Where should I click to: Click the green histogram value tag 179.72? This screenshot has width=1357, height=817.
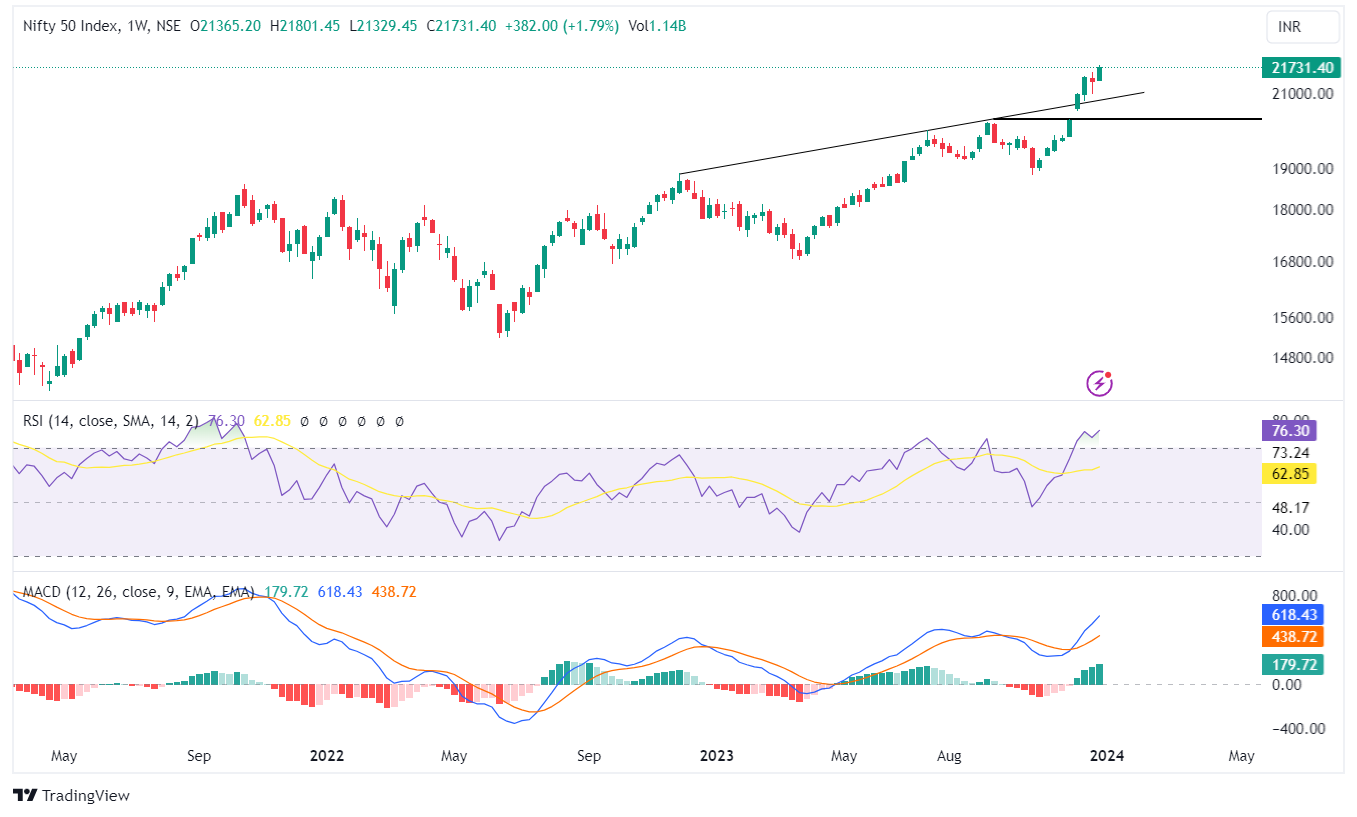1295,664
